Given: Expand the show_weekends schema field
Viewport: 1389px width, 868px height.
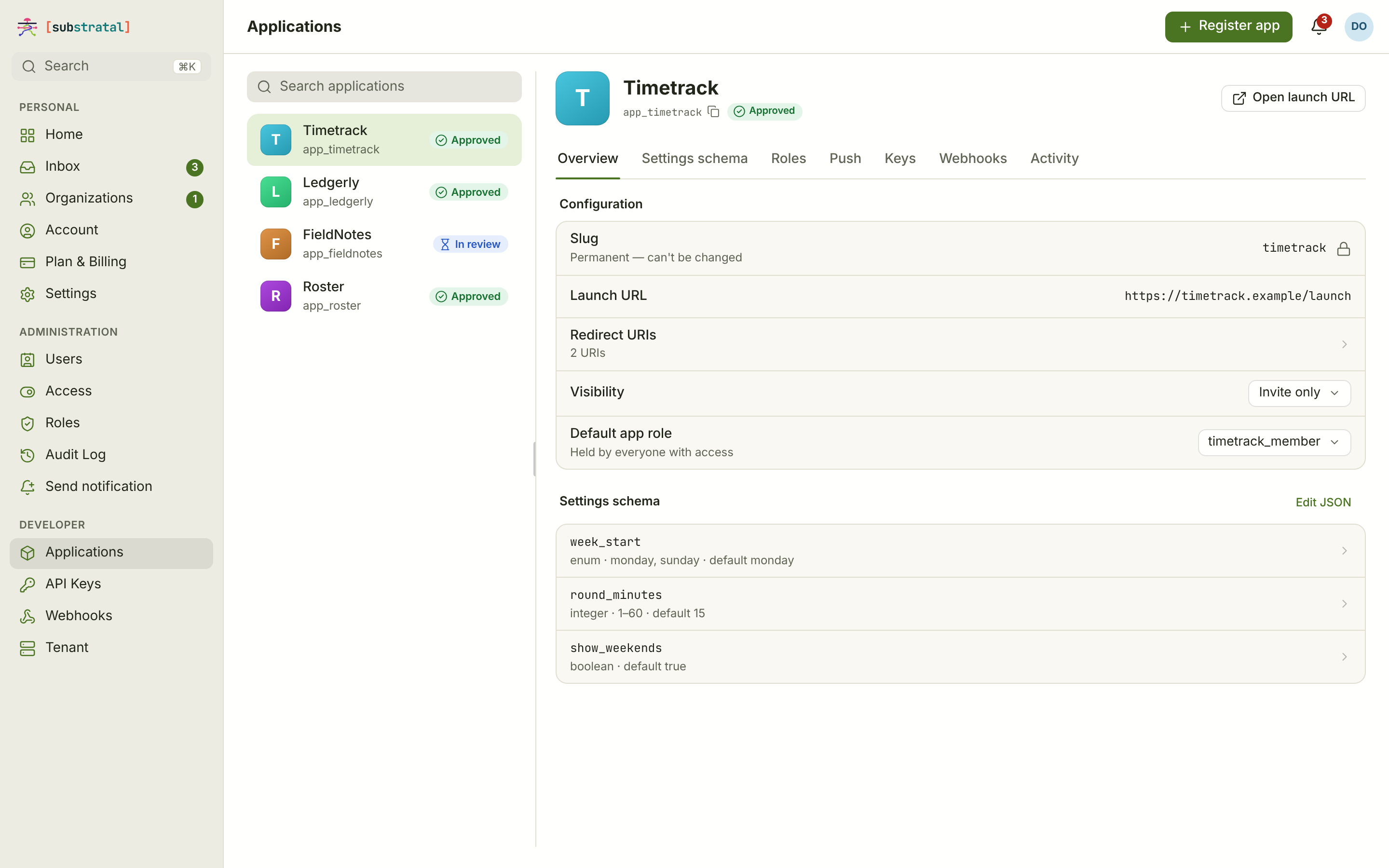Looking at the screenshot, I should pos(960,657).
